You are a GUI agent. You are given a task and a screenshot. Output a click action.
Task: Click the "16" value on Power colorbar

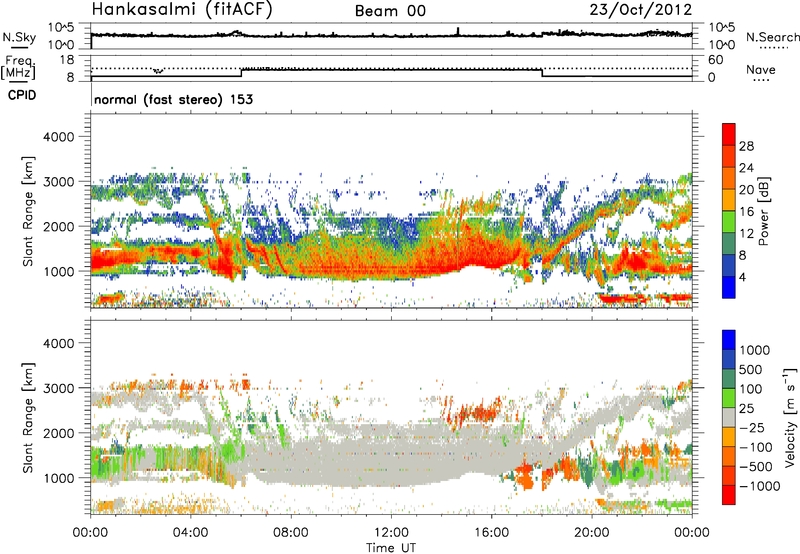[x=746, y=212]
